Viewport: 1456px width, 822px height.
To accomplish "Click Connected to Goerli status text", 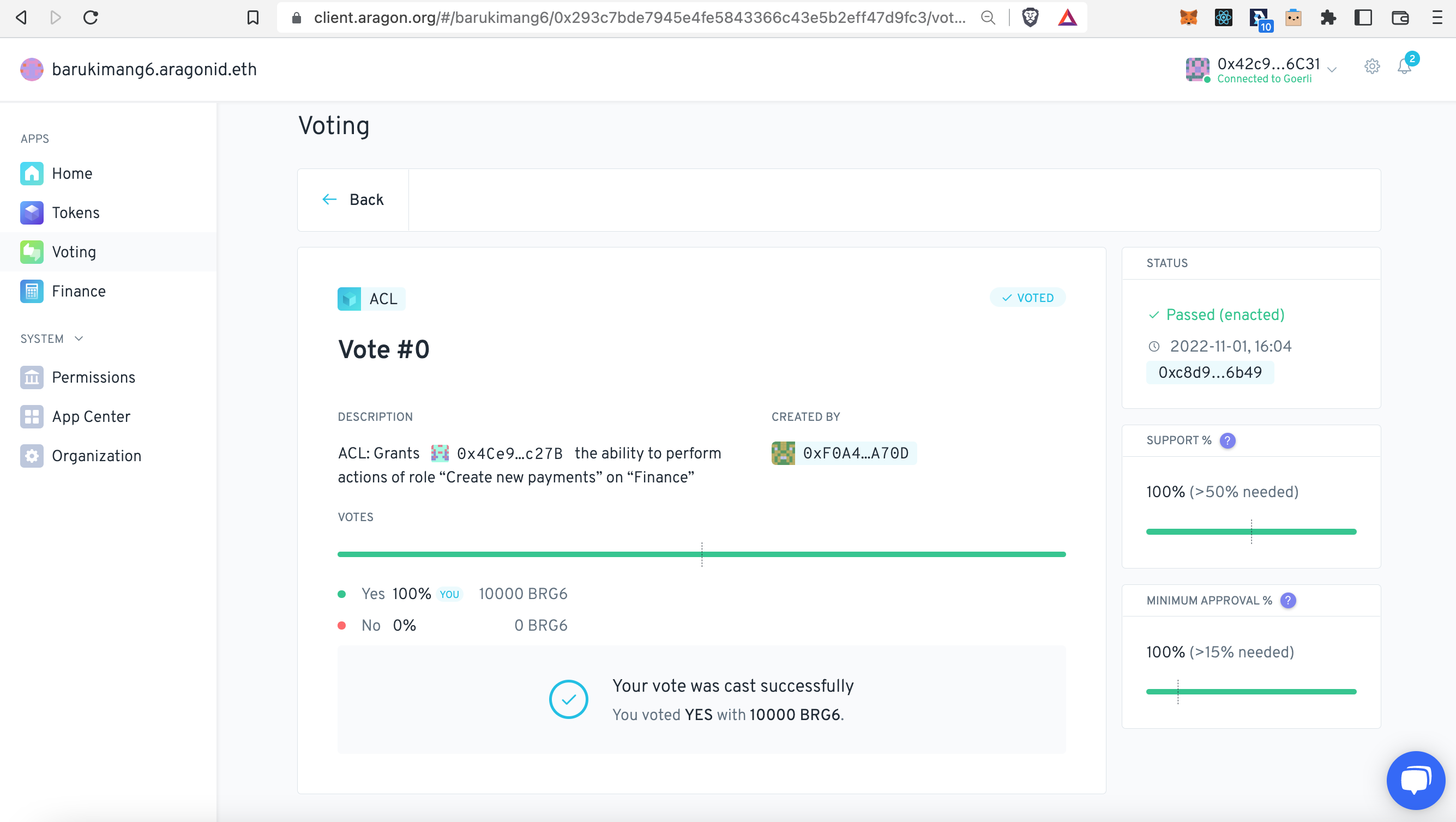I will [1265, 79].
